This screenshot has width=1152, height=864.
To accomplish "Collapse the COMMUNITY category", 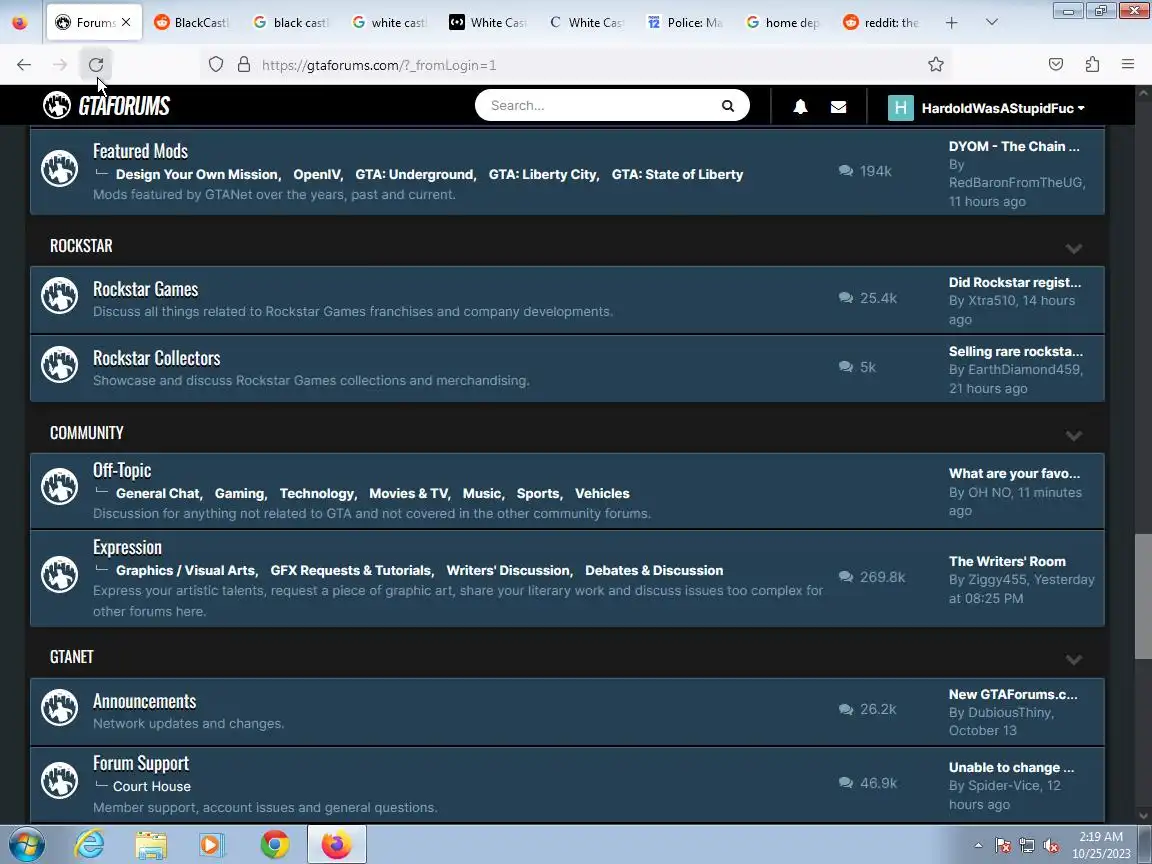I will pyautogui.click(x=1073, y=436).
